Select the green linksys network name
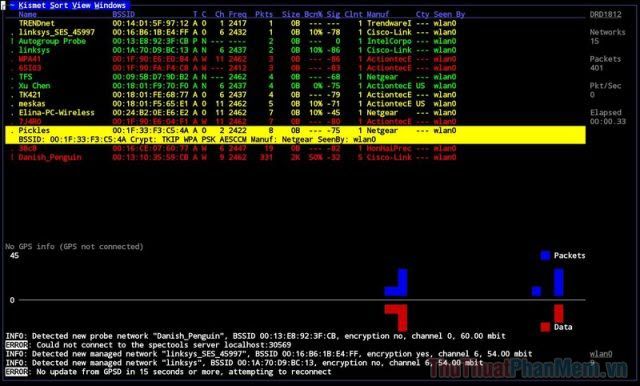Screen dimensions: 640x386 pos(34,50)
